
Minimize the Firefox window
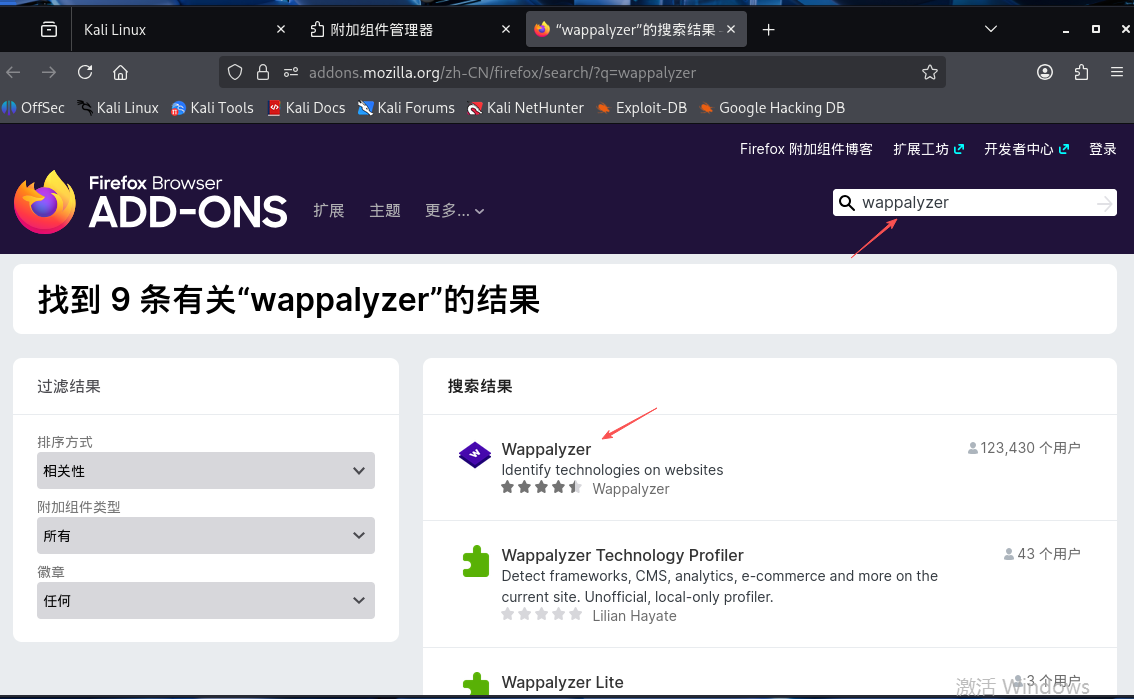pos(1065,30)
